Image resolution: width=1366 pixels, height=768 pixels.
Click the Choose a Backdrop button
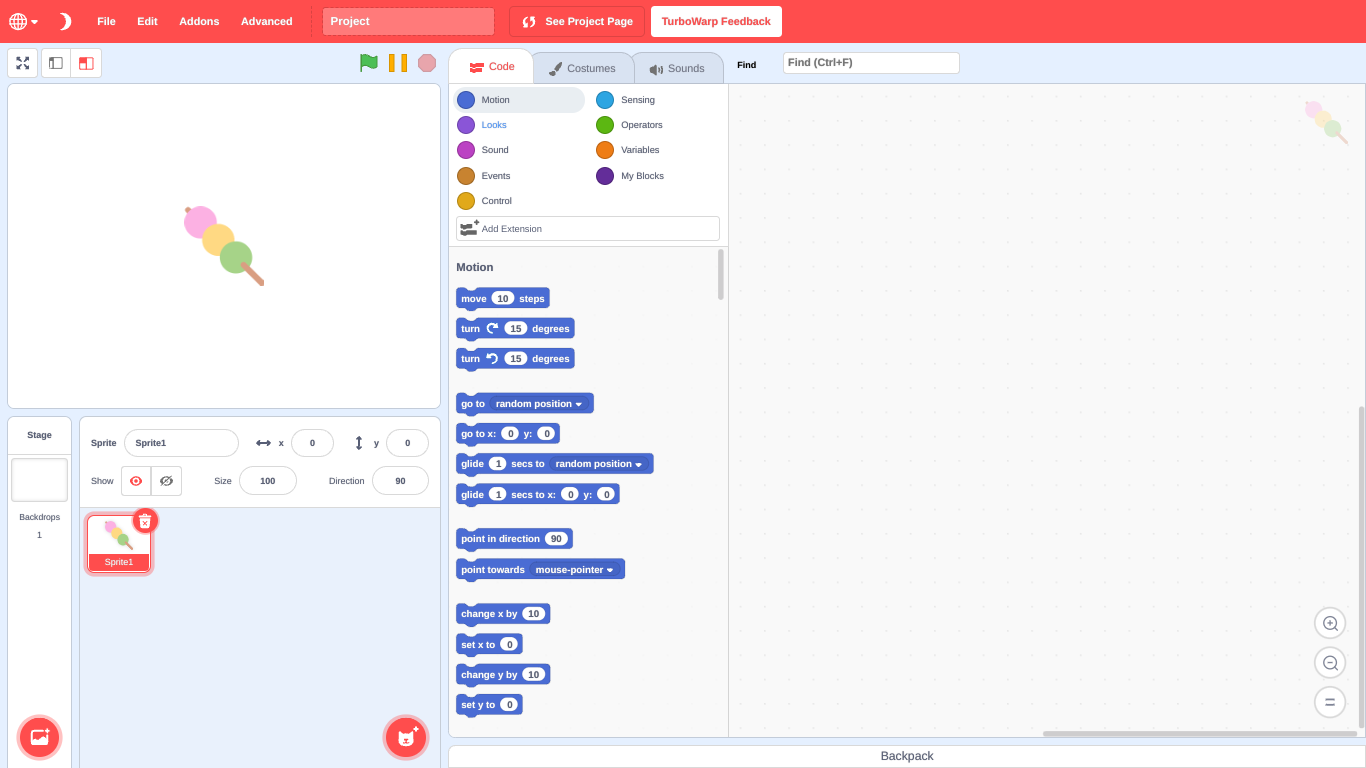[x=40, y=737]
